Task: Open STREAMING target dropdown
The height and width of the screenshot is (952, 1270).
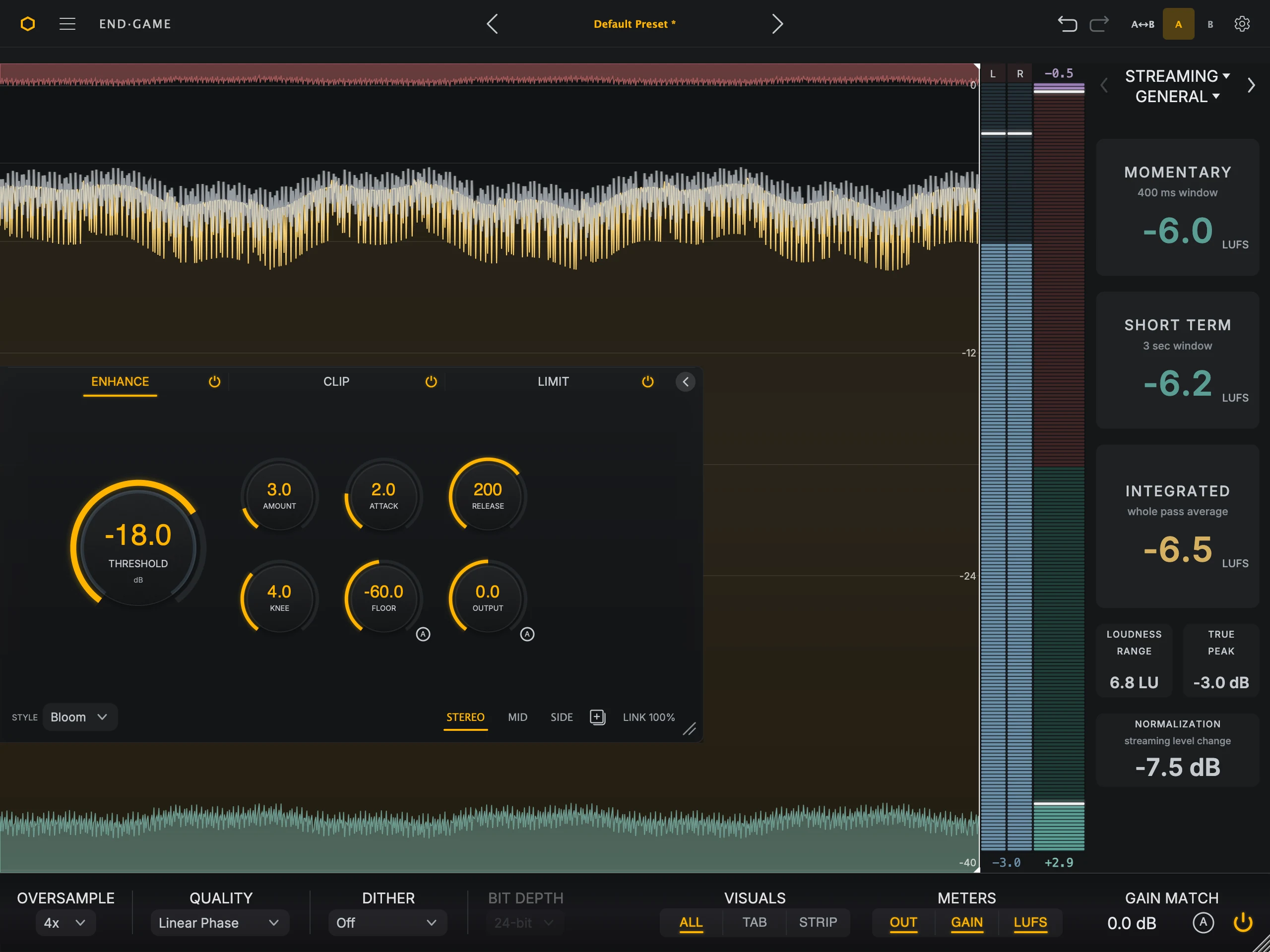Action: coord(1178,76)
